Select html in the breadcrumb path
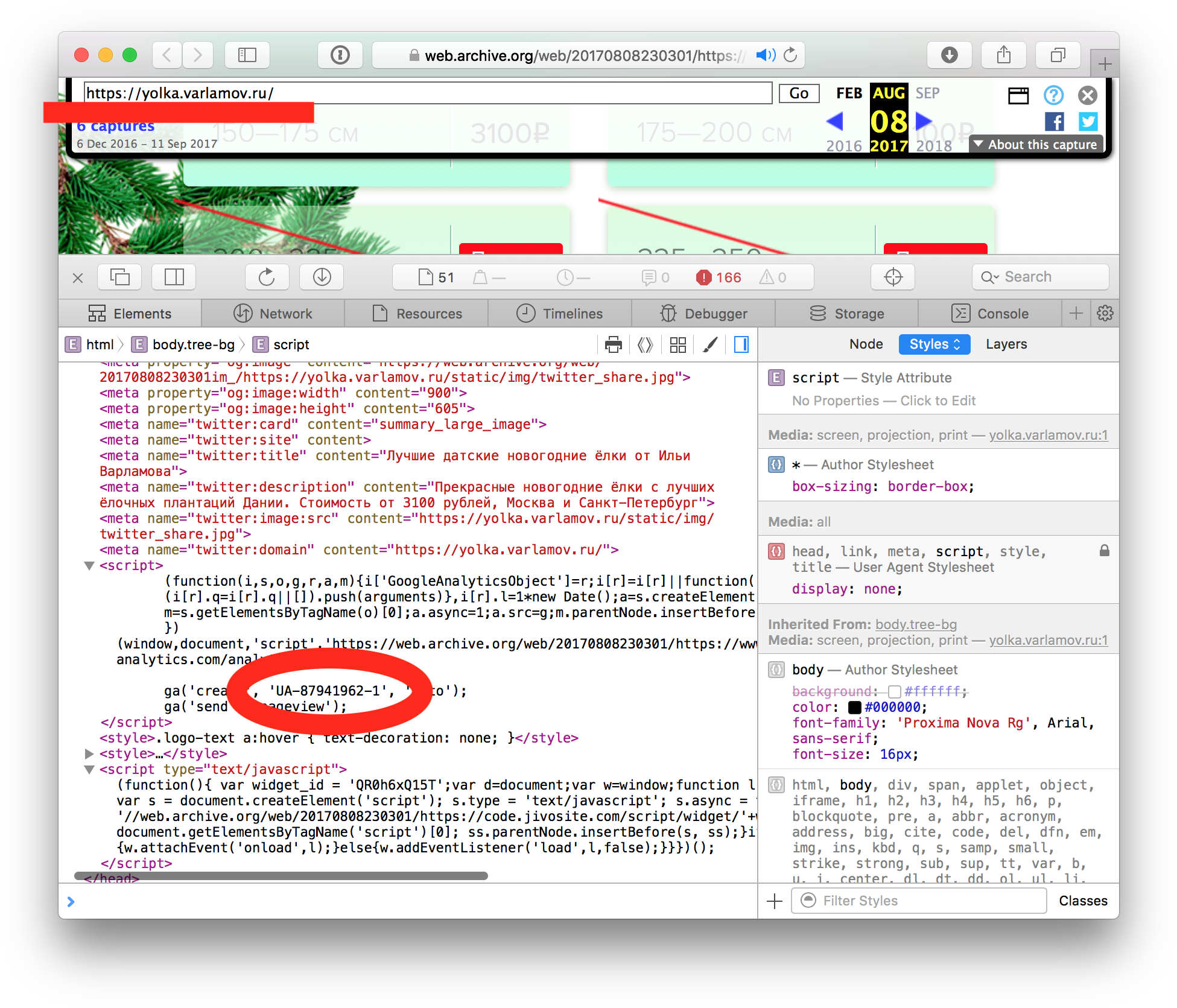This screenshot has height=1008, width=1177. click(x=90, y=344)
